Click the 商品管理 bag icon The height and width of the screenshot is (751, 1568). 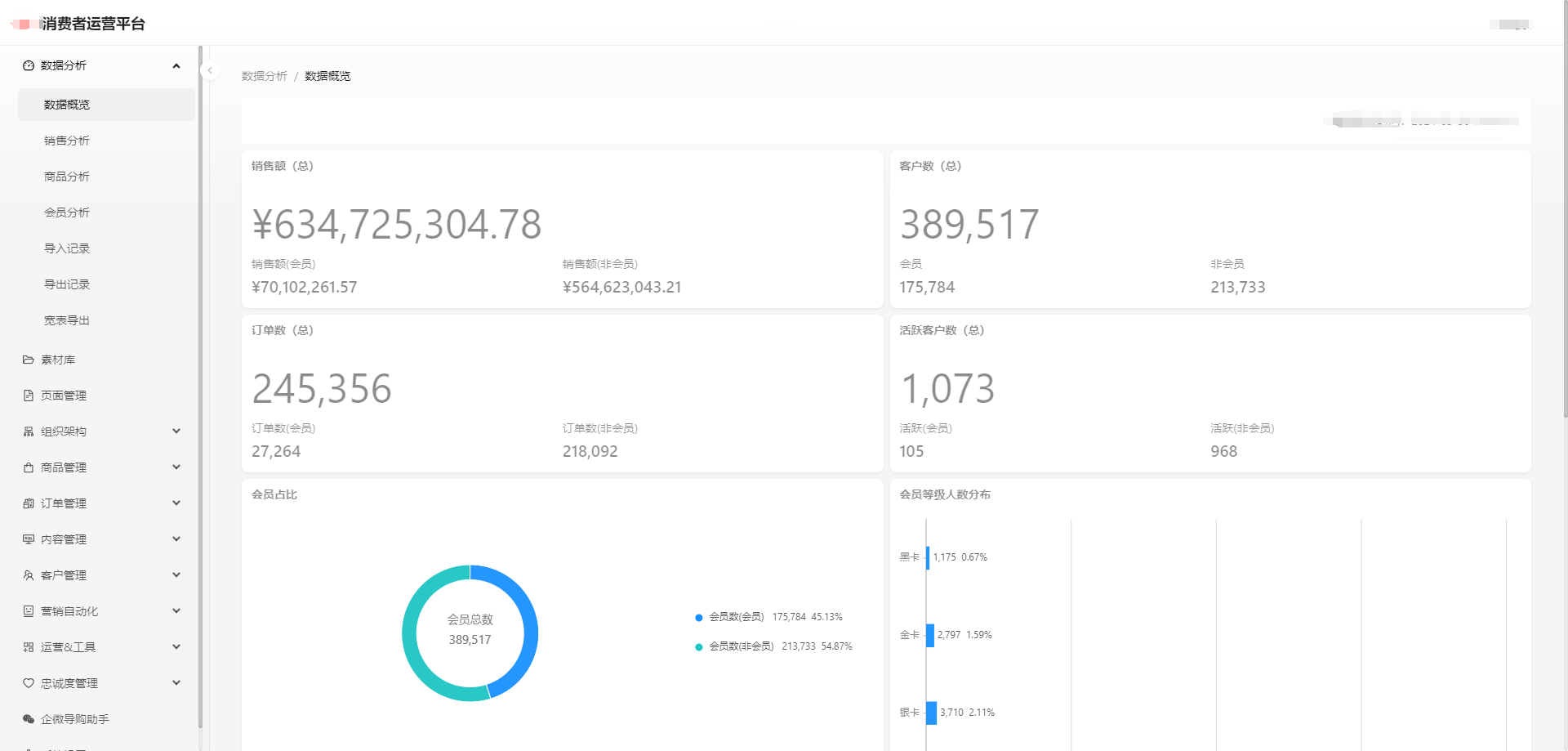(x=29, y=467)
